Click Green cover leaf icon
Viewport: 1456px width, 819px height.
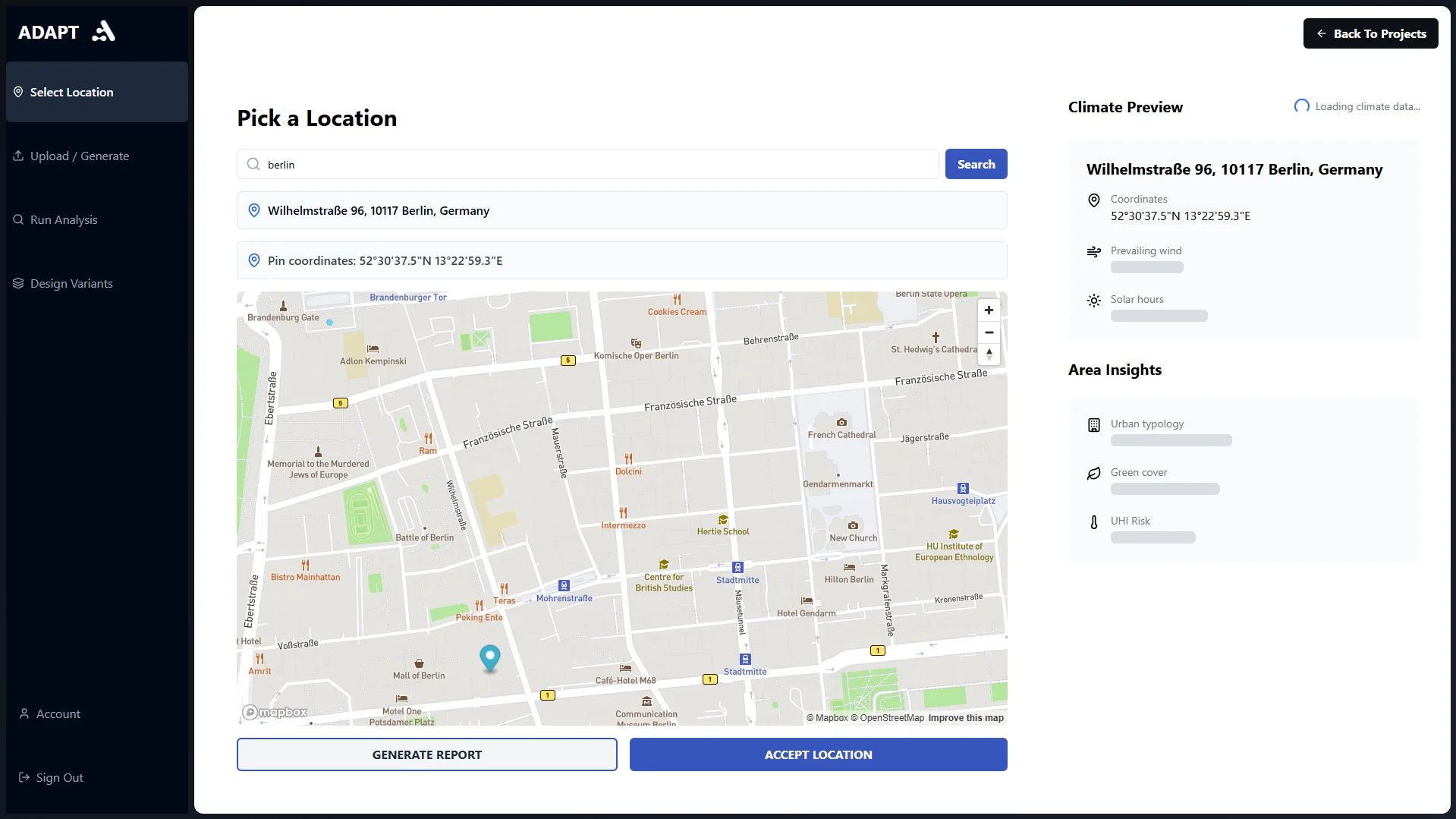[x=1093, y=474]
